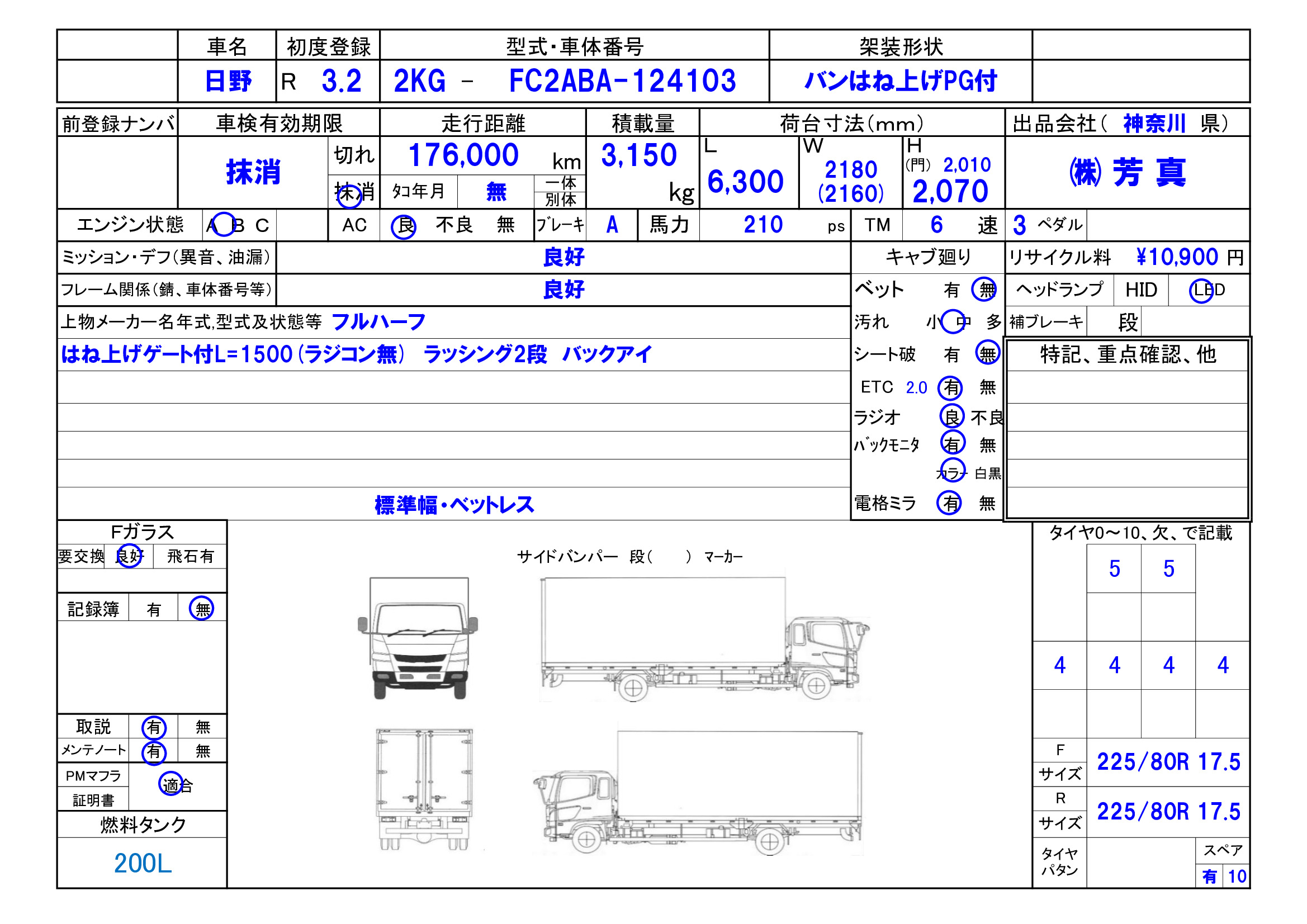Click inspection status 抹消 in blue
The width and height of the screenshot is (1307, 924).
tap(253, 173)
